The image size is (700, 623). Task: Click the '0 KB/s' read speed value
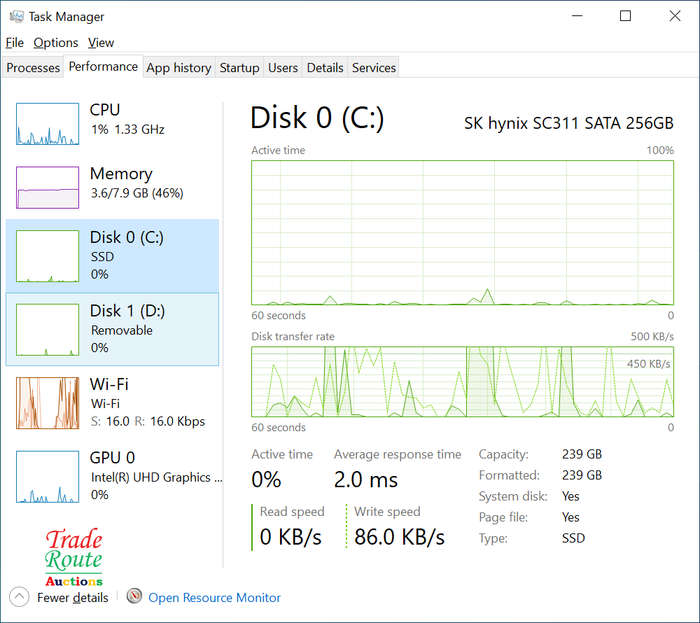291,536
